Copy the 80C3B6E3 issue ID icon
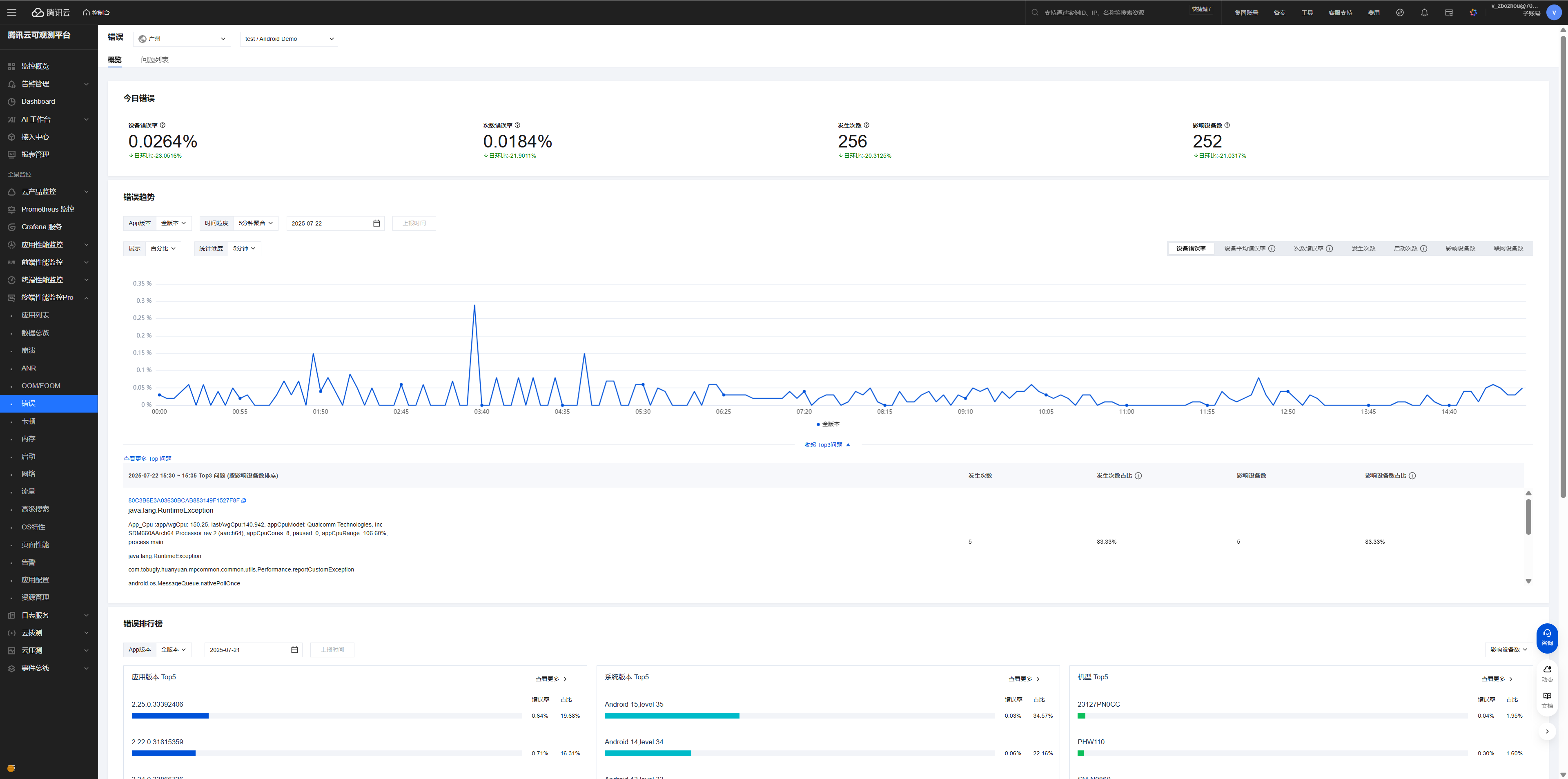The image size is (1568, 779). (x=243, y=501)
